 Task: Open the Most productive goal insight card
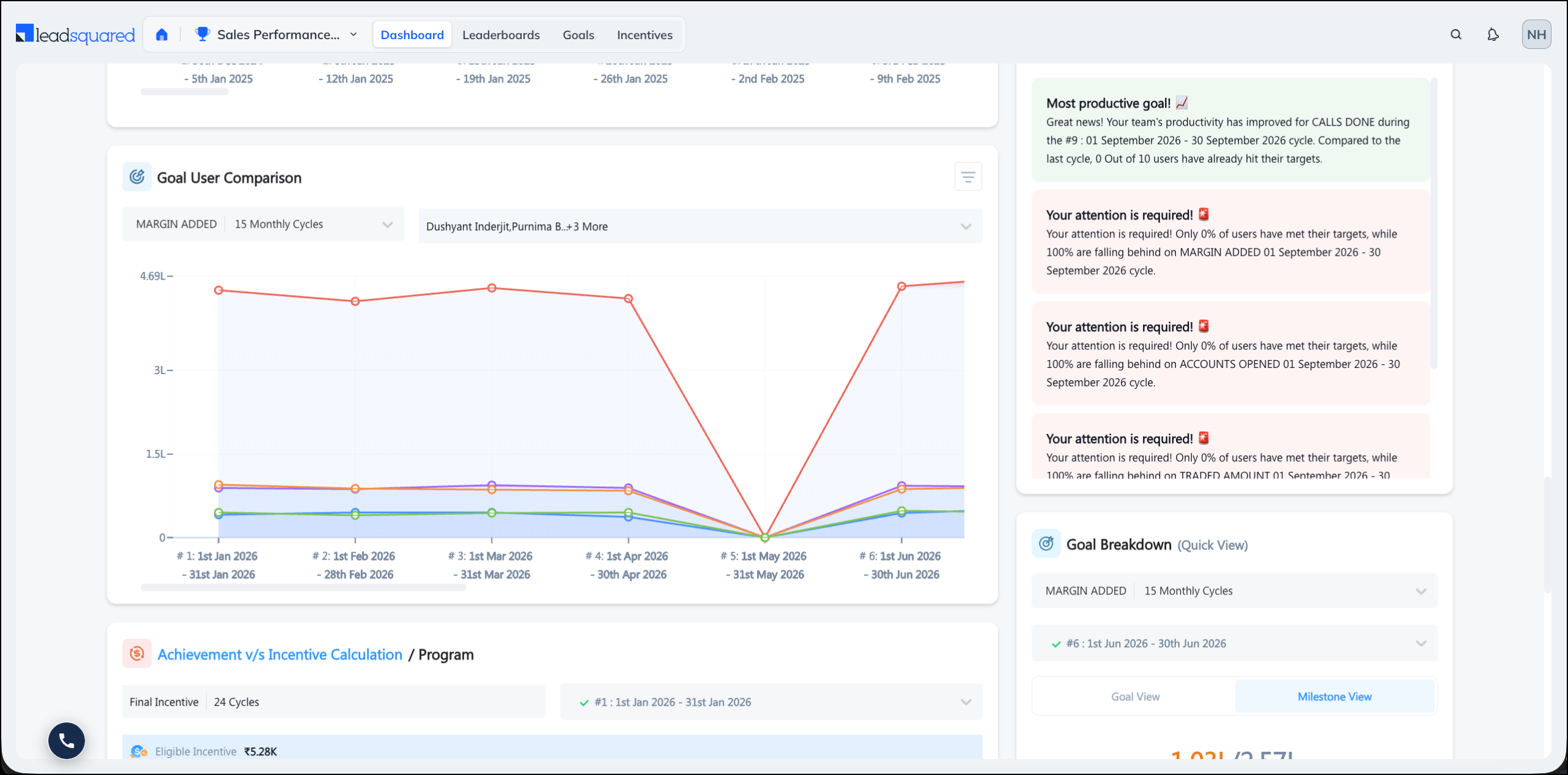[x=1231, y=130]
